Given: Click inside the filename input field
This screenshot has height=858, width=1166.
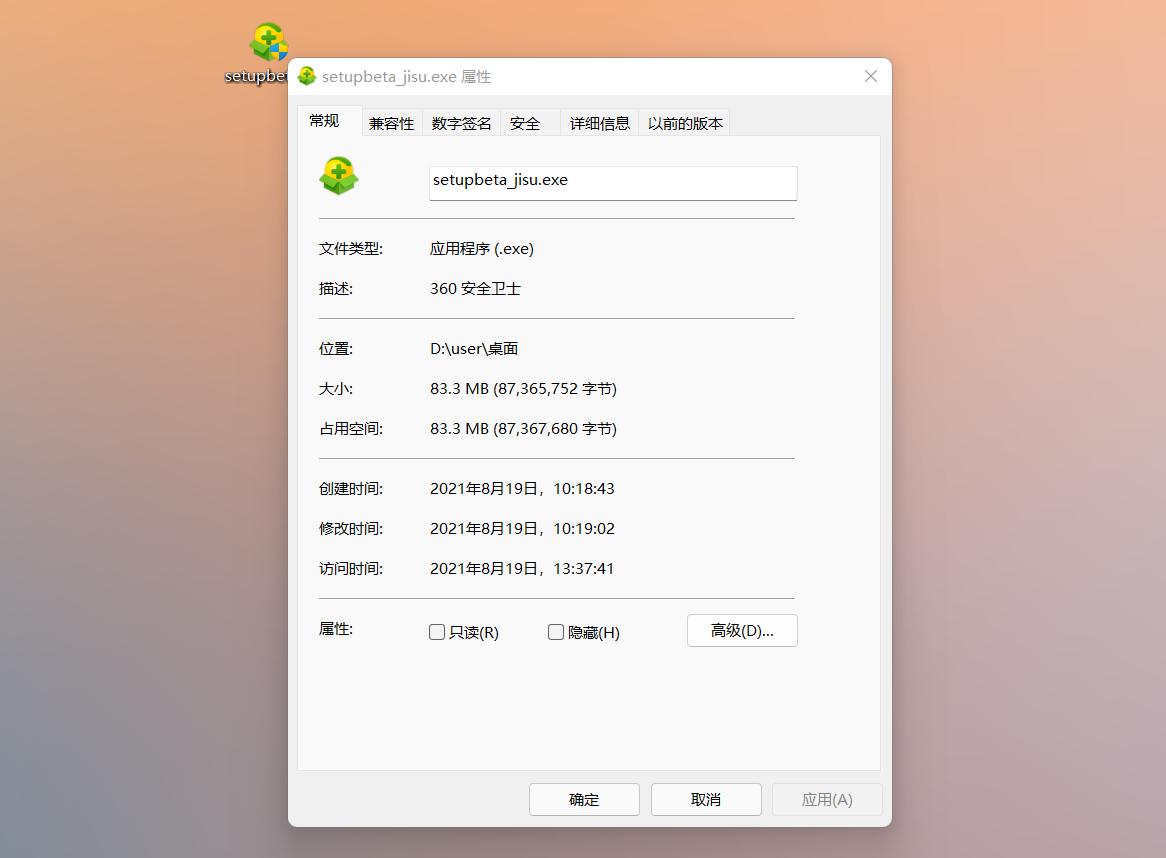Looking at the screenshot, I should (612, 181).
